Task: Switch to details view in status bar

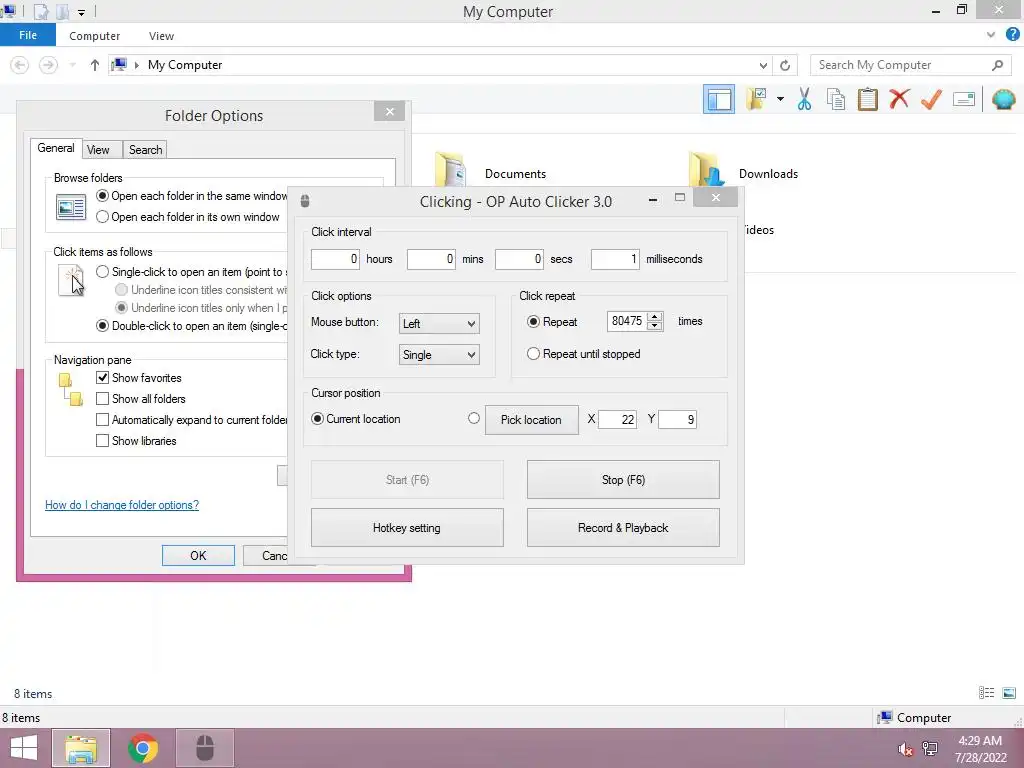Action: pos(986,694)
